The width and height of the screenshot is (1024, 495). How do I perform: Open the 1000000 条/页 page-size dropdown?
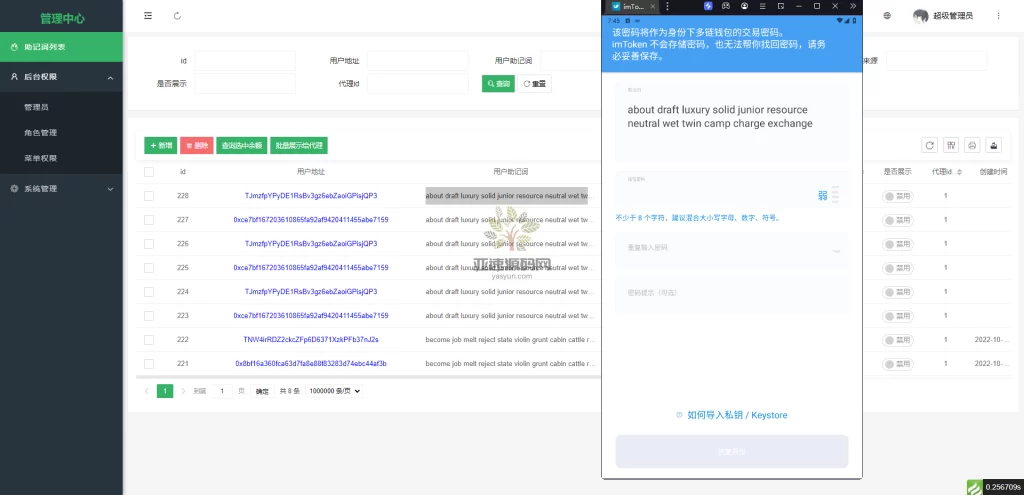coord(334,391)
